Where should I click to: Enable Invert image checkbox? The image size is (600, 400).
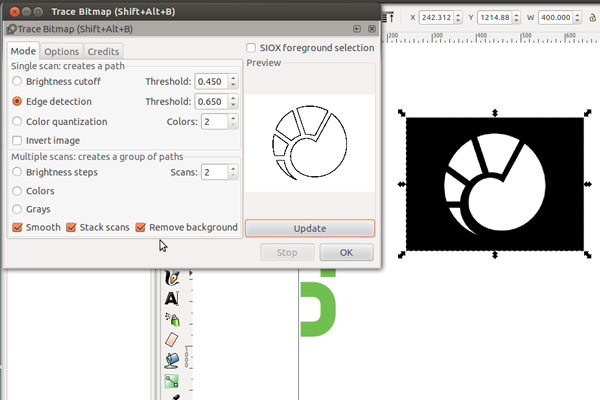click(17, 140)
